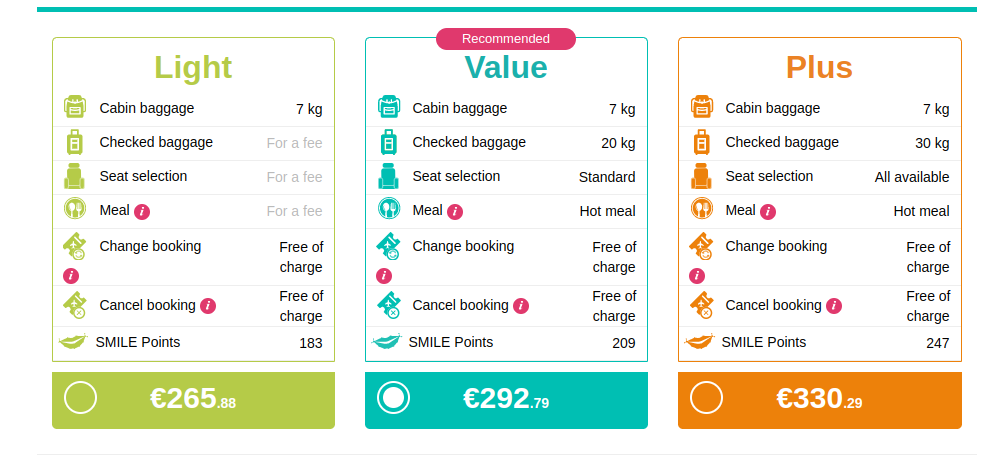Image resolution: width=1005 pixels, height=455 pixels.
Task: Click Change booking info icon in Light
Action: tap(71, 275)
